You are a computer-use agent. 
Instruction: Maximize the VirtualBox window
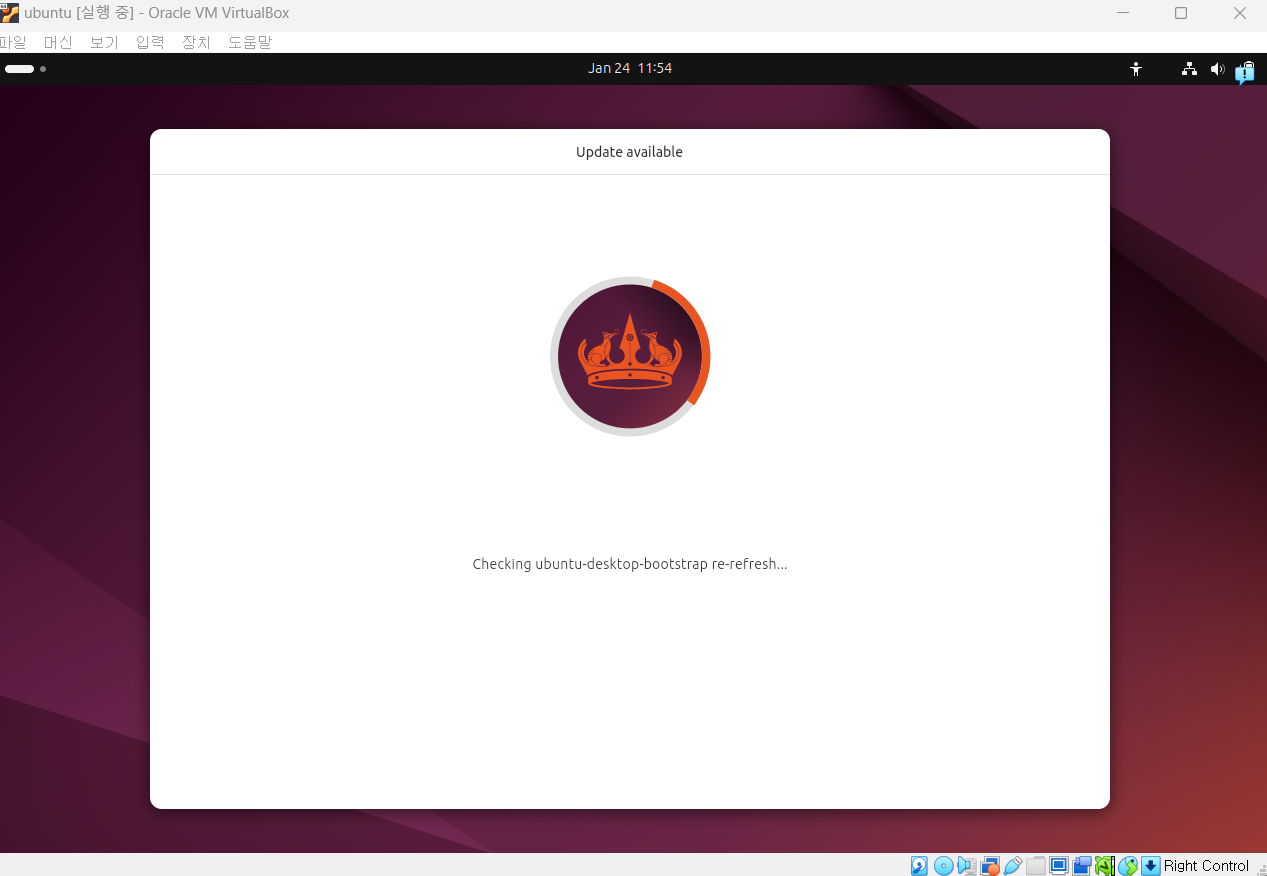1181,13
